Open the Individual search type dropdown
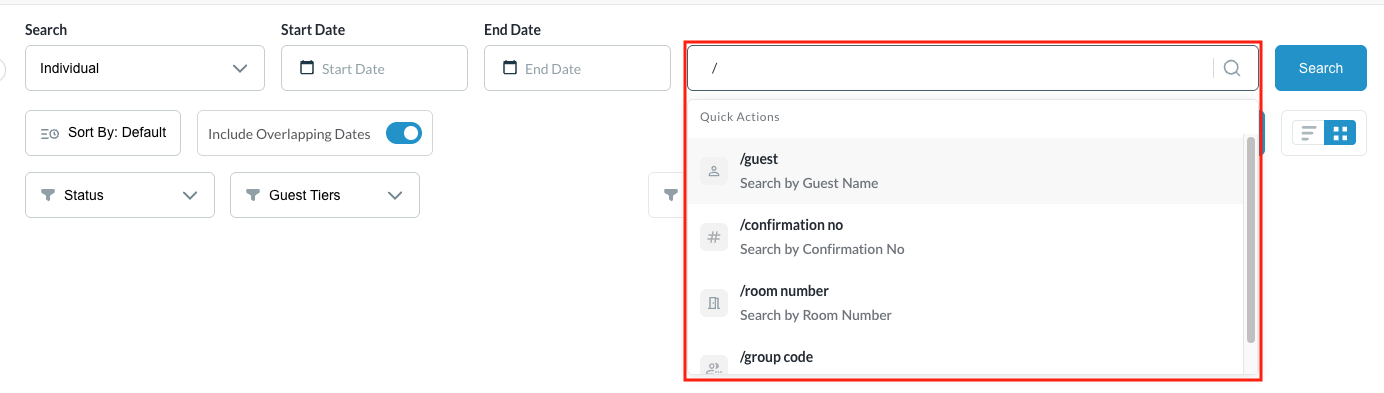This screenshot has height=393, width=1384. (x=145, y=68)
